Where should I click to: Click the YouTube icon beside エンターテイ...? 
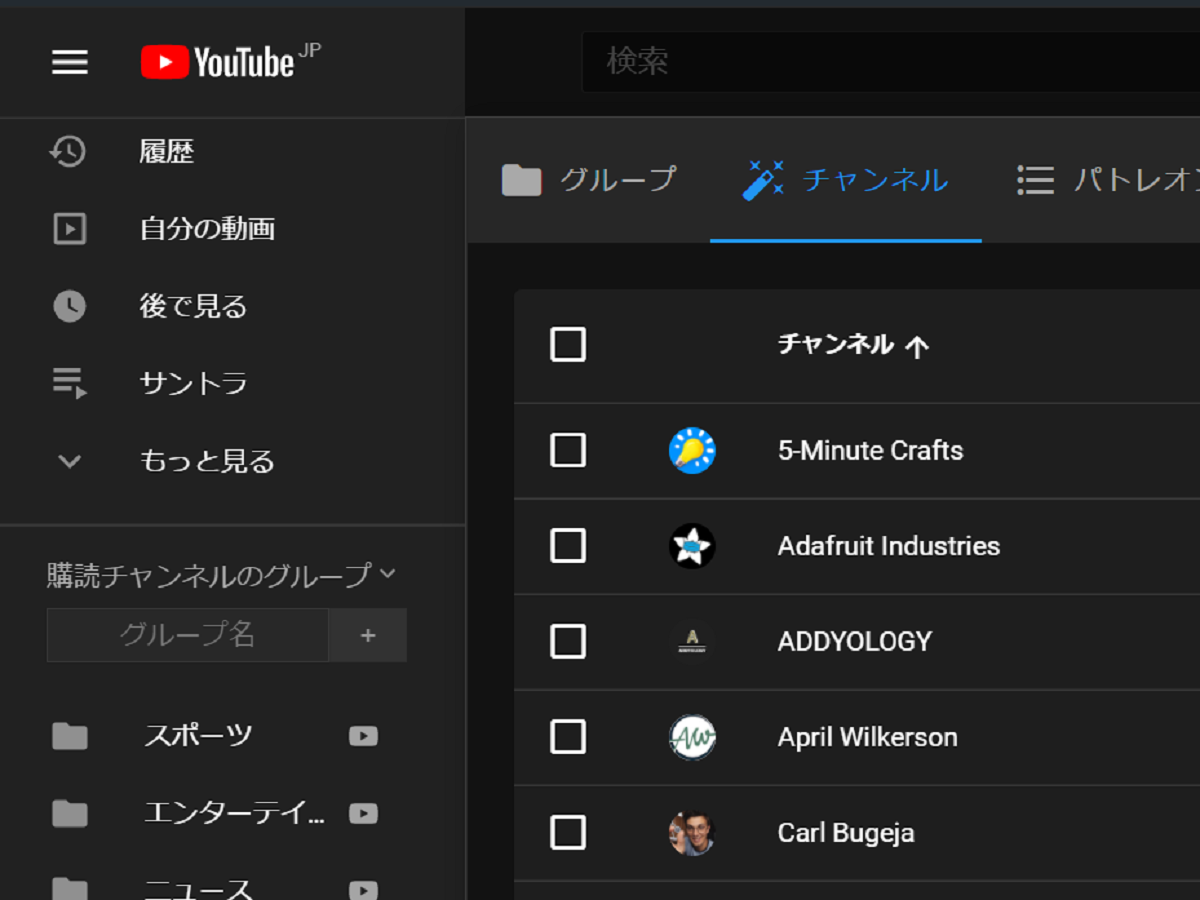[363, 813]
